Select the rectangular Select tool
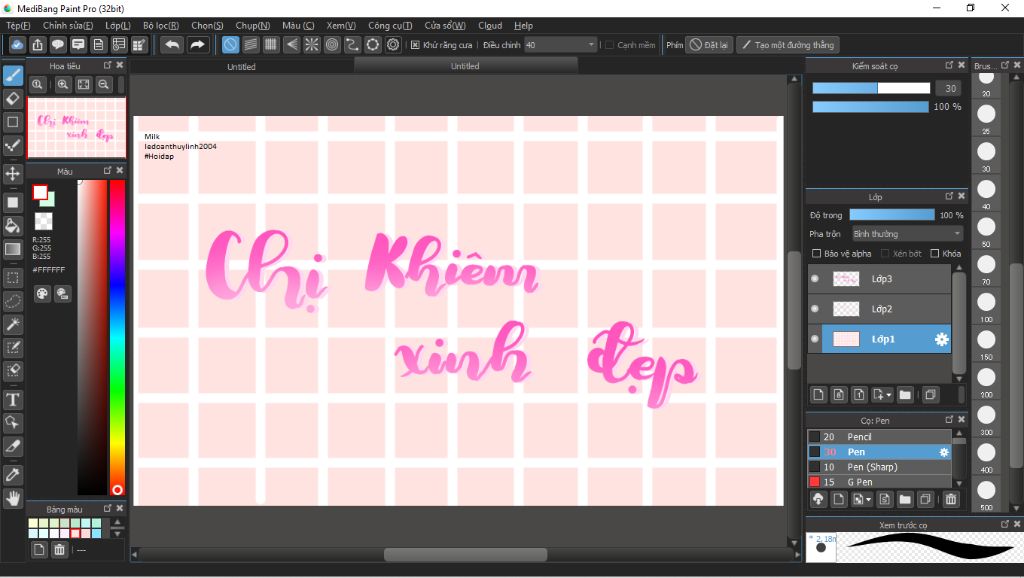 pos(13,278)
